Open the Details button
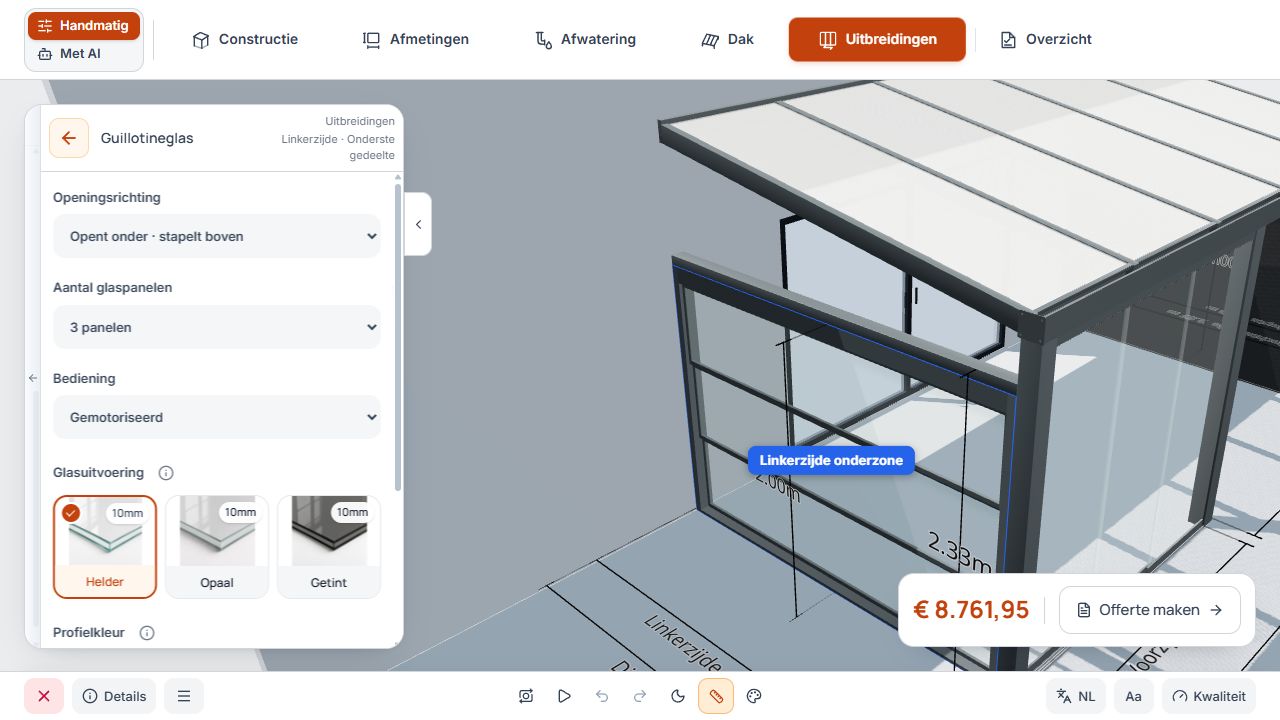Viewport: 1280px width, 720px height. click(x=114, y=696)
